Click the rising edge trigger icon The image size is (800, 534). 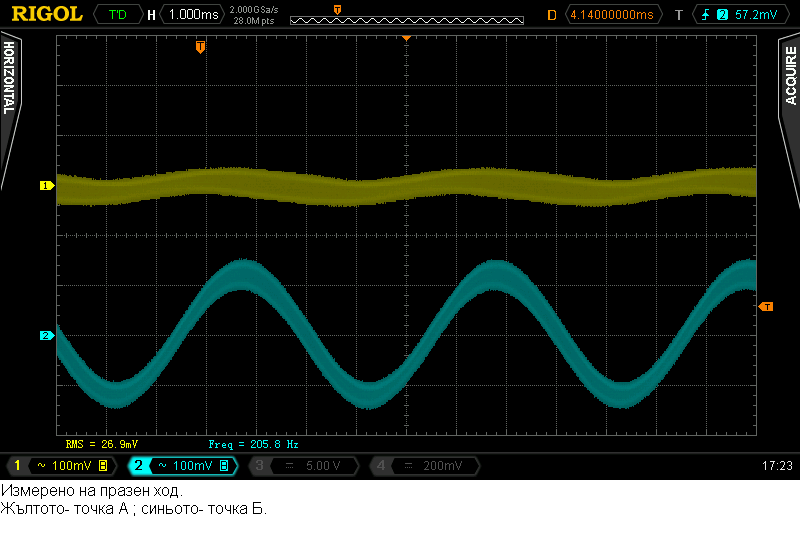tap(706, 15)
